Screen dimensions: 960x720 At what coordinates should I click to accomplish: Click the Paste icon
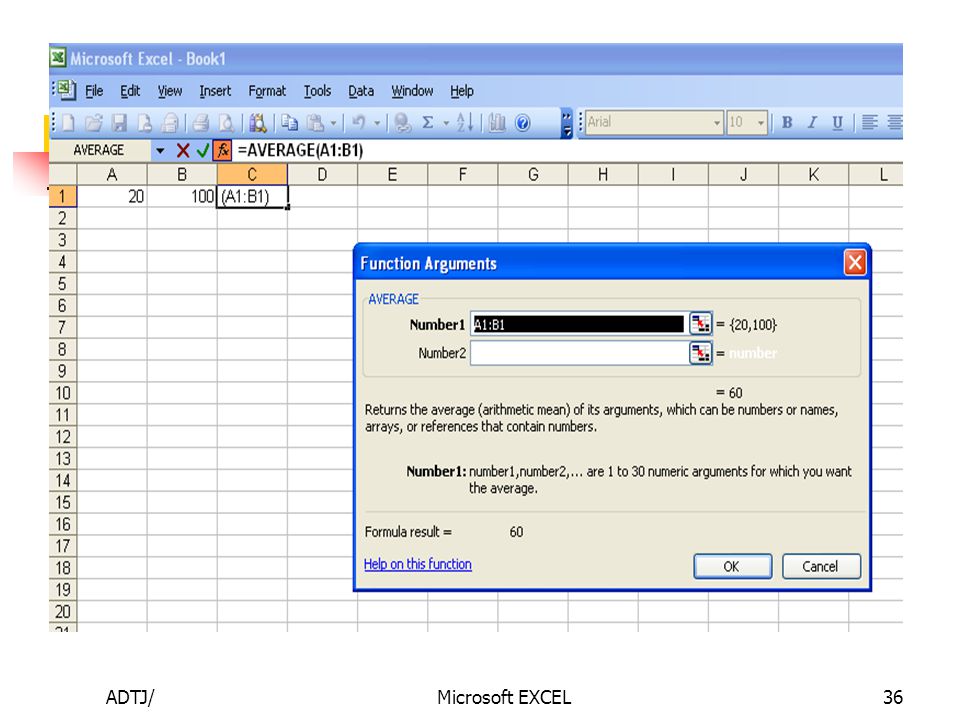315,123
